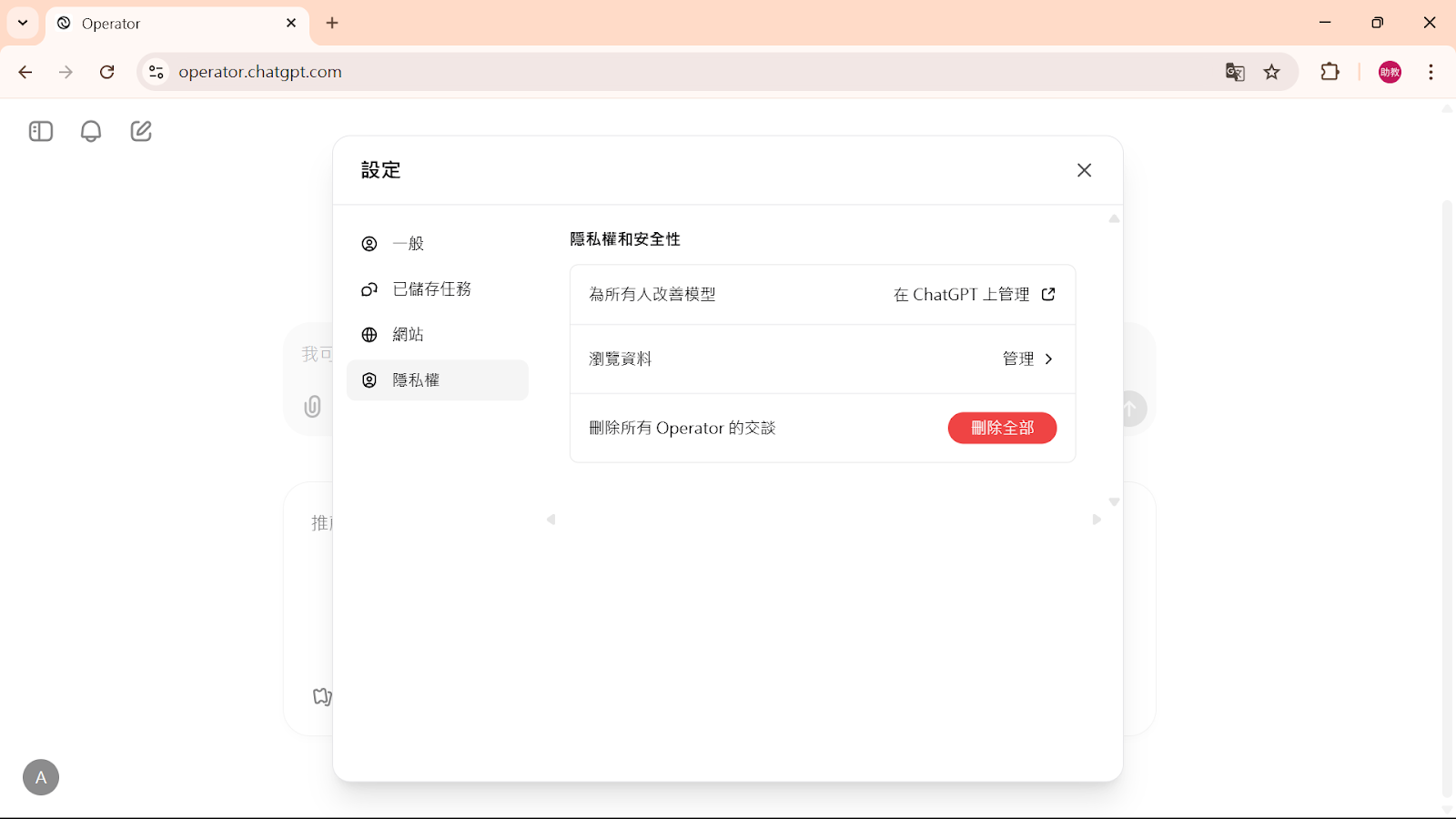Click the 已儲存任務 tasks icon
Image resolution: width=1456 pixels, height=819 pixels.
pyautogui.click(x=369, y=289)
